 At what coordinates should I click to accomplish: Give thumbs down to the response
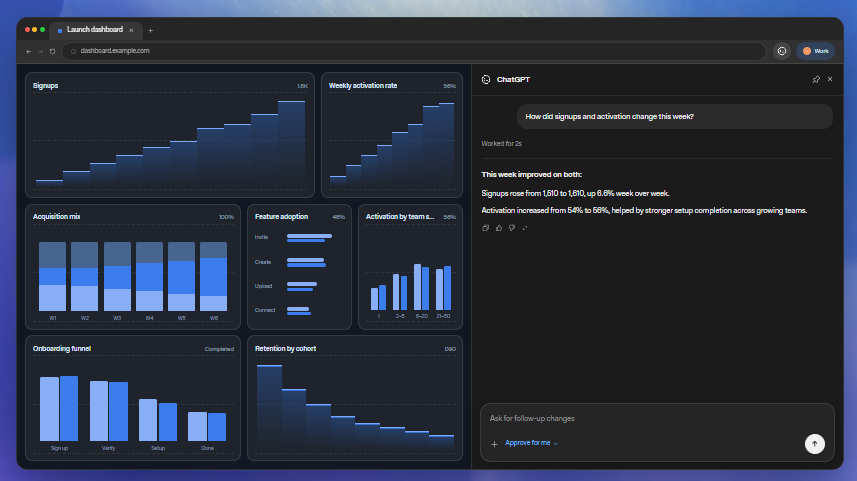point(512,228)
